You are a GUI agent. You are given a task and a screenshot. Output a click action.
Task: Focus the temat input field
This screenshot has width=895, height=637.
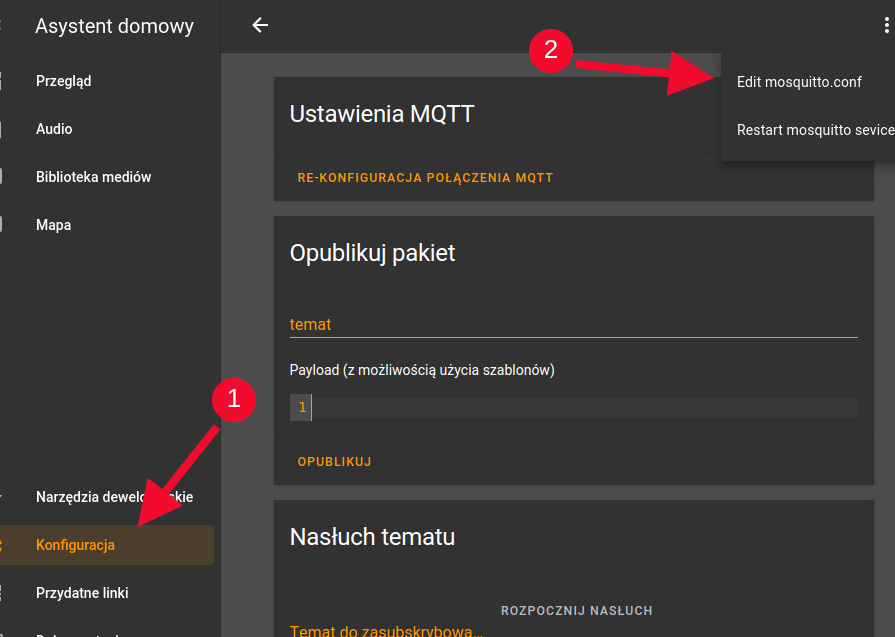tap(574, 324)
